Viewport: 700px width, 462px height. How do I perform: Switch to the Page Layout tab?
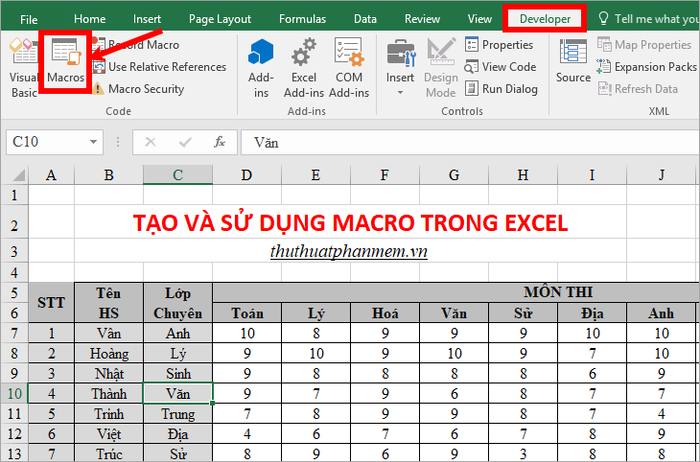(x=220, y=19)
